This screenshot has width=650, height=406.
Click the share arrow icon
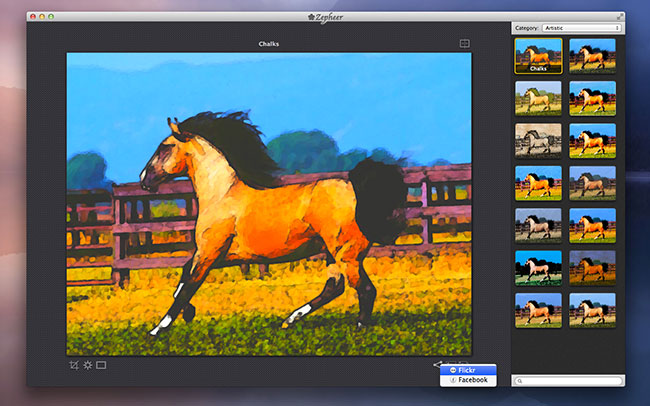(x=437, y=364)
